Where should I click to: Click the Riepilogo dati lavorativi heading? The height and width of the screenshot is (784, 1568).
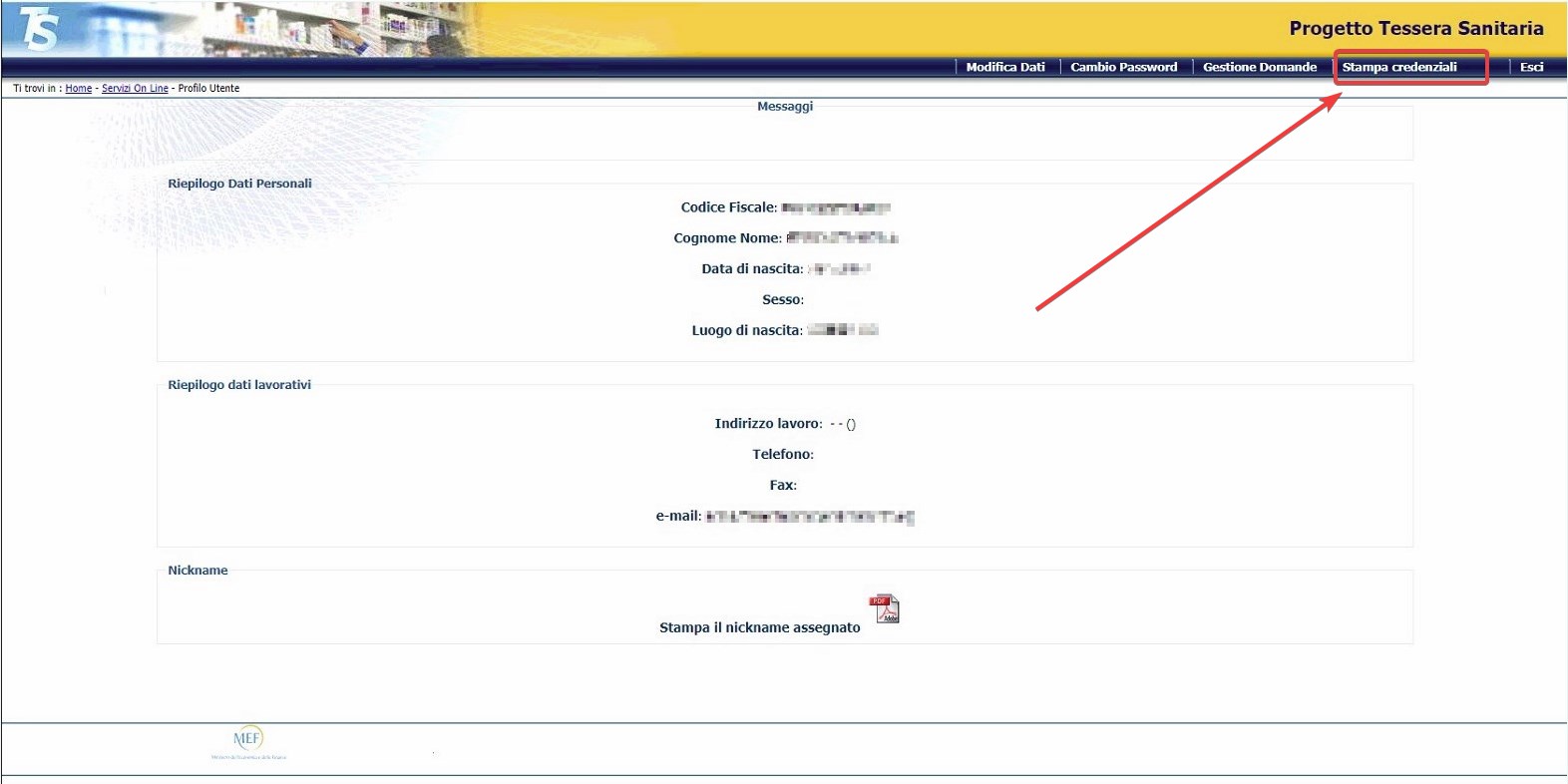tap(239, 385)
